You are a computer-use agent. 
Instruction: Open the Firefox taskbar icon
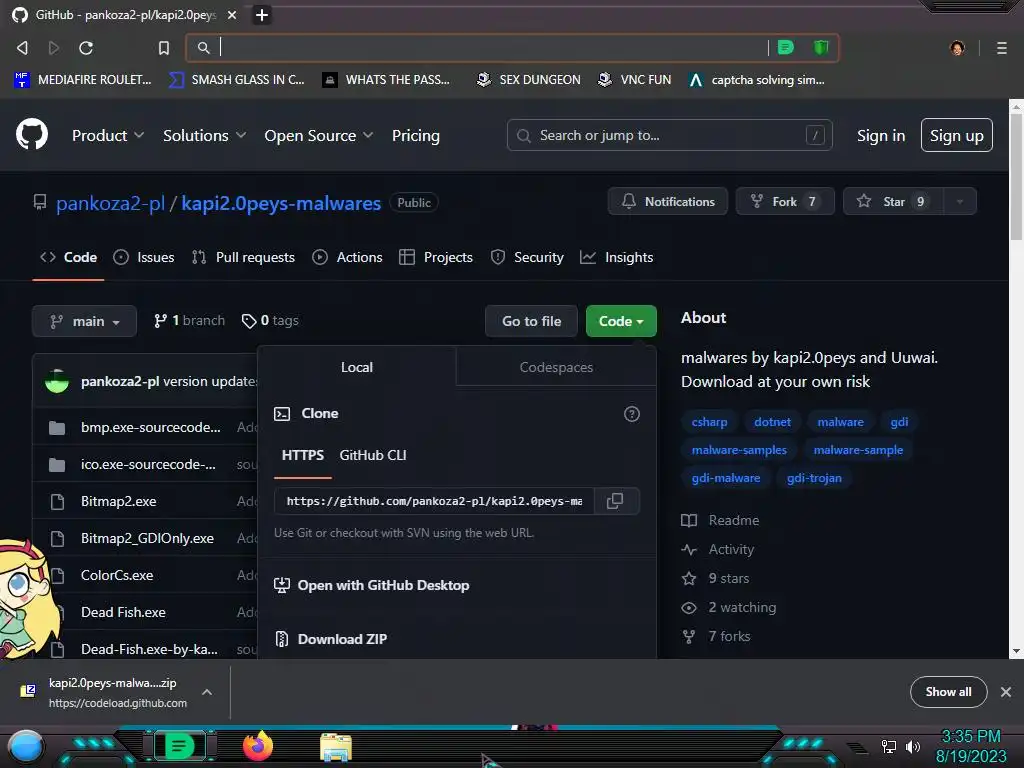258,746
